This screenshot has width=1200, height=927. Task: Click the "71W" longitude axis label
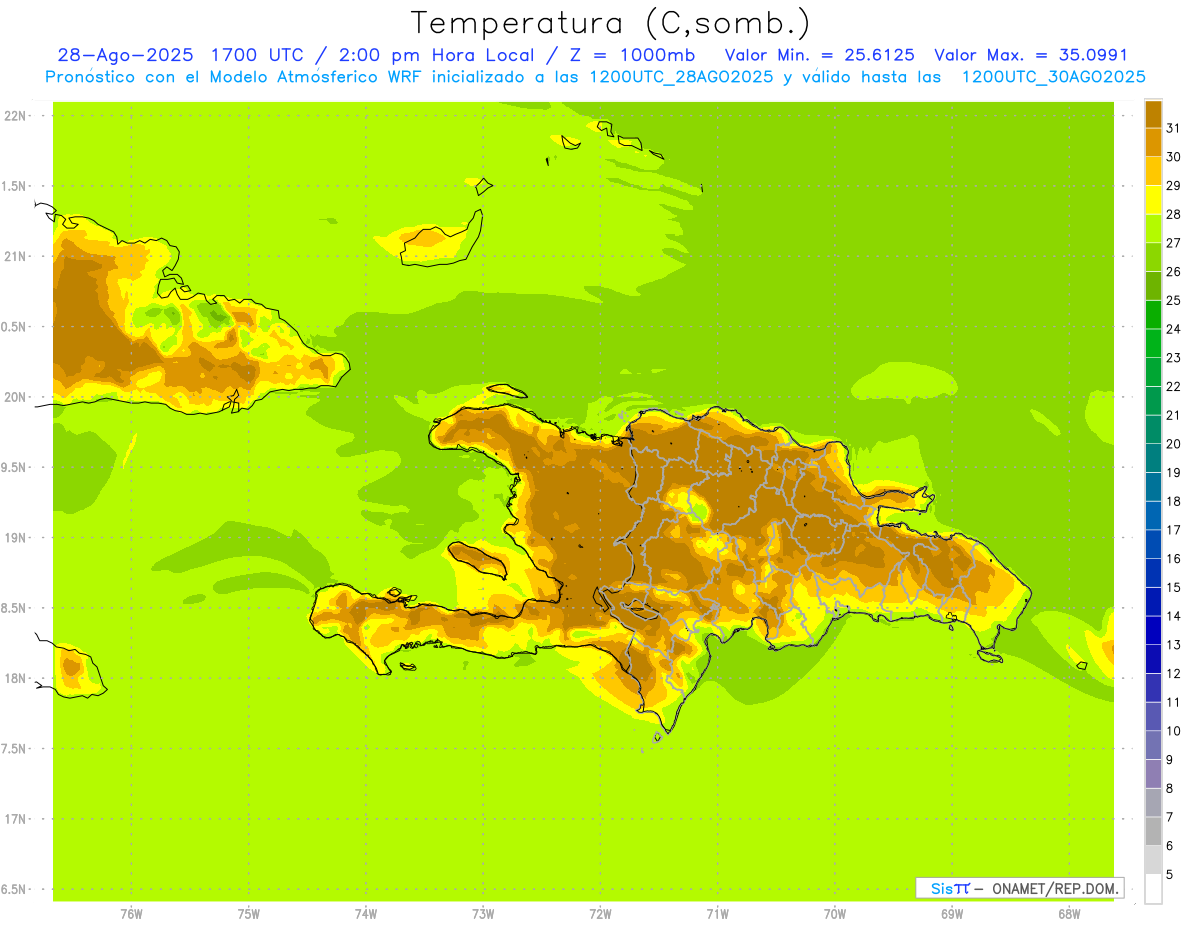tap(717, 914)
